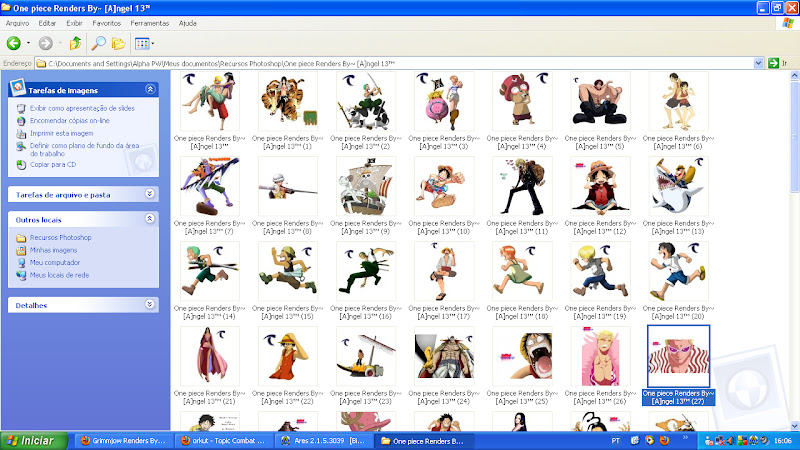Click Encomendar cópias on-line link
The image size is (800, 450).
69,121
